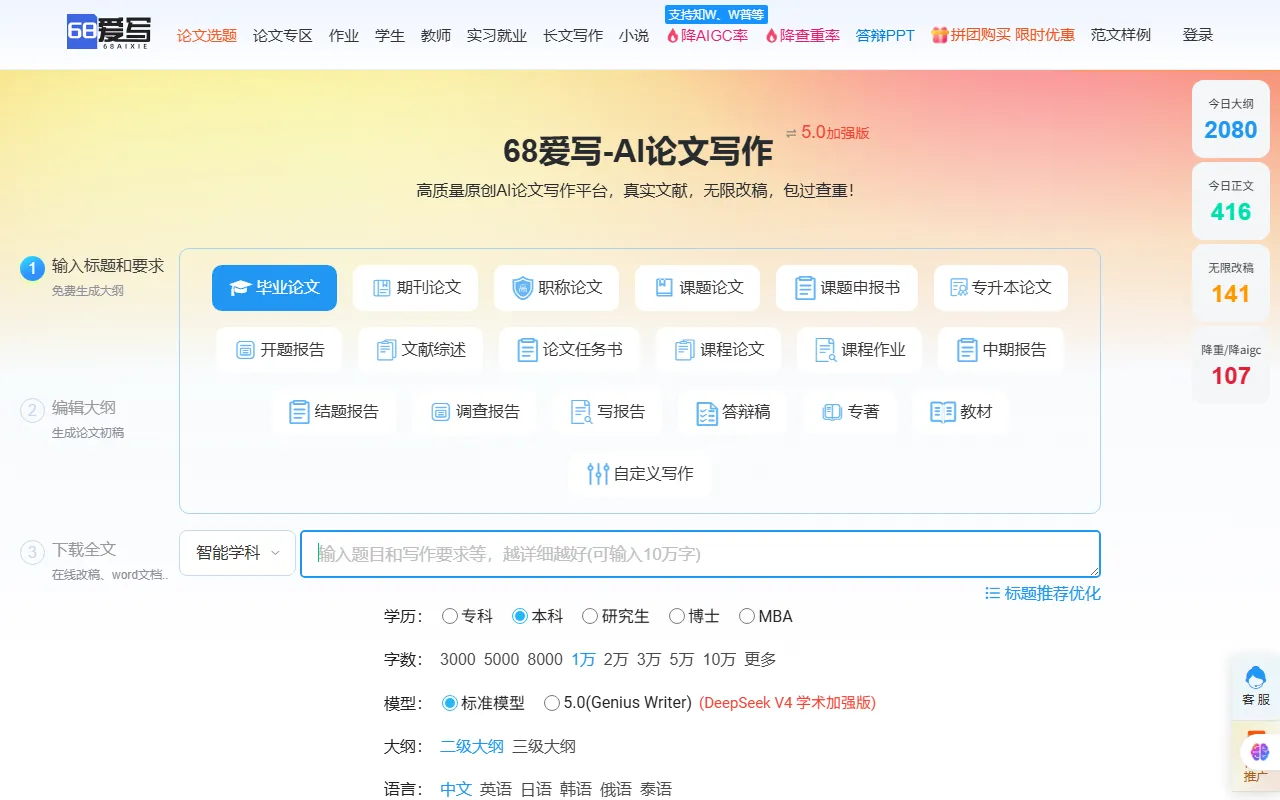Open the 范文样例 menu item

1121,35
